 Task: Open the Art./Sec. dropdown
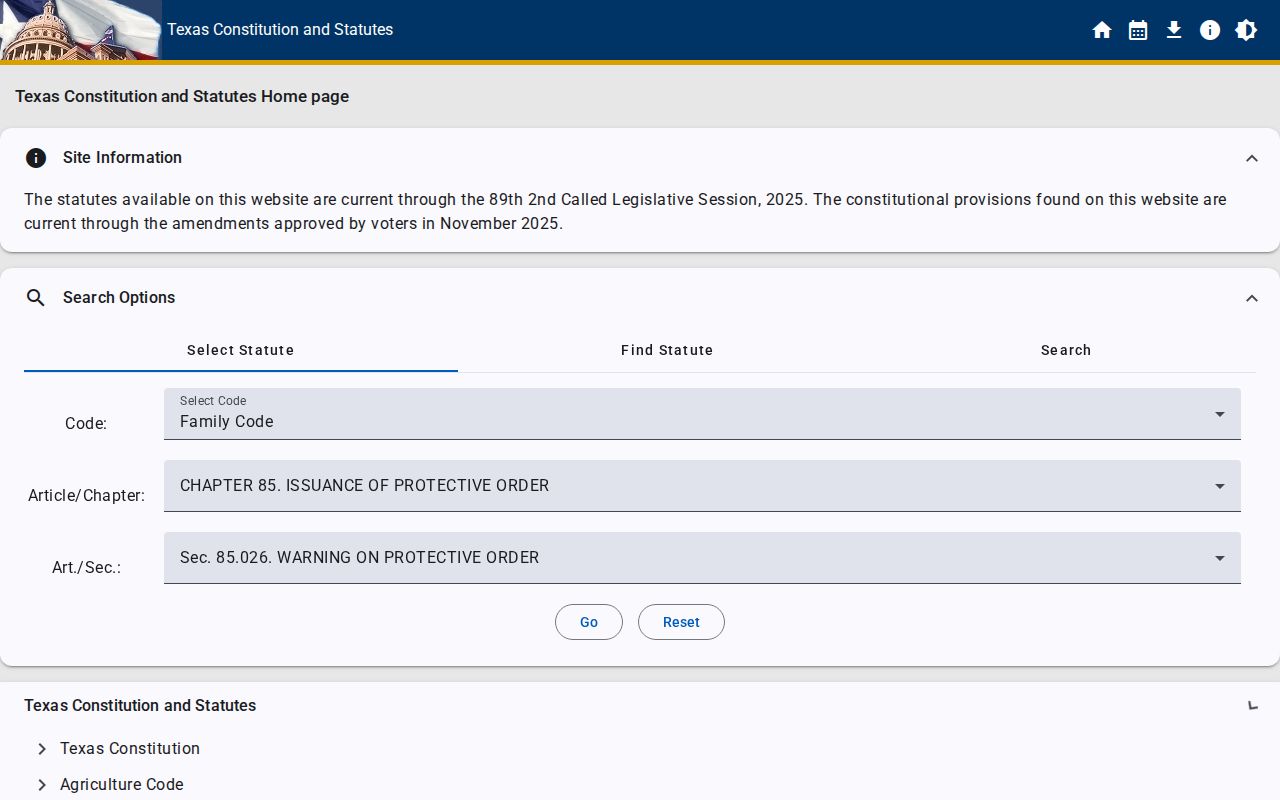point(702,558)
